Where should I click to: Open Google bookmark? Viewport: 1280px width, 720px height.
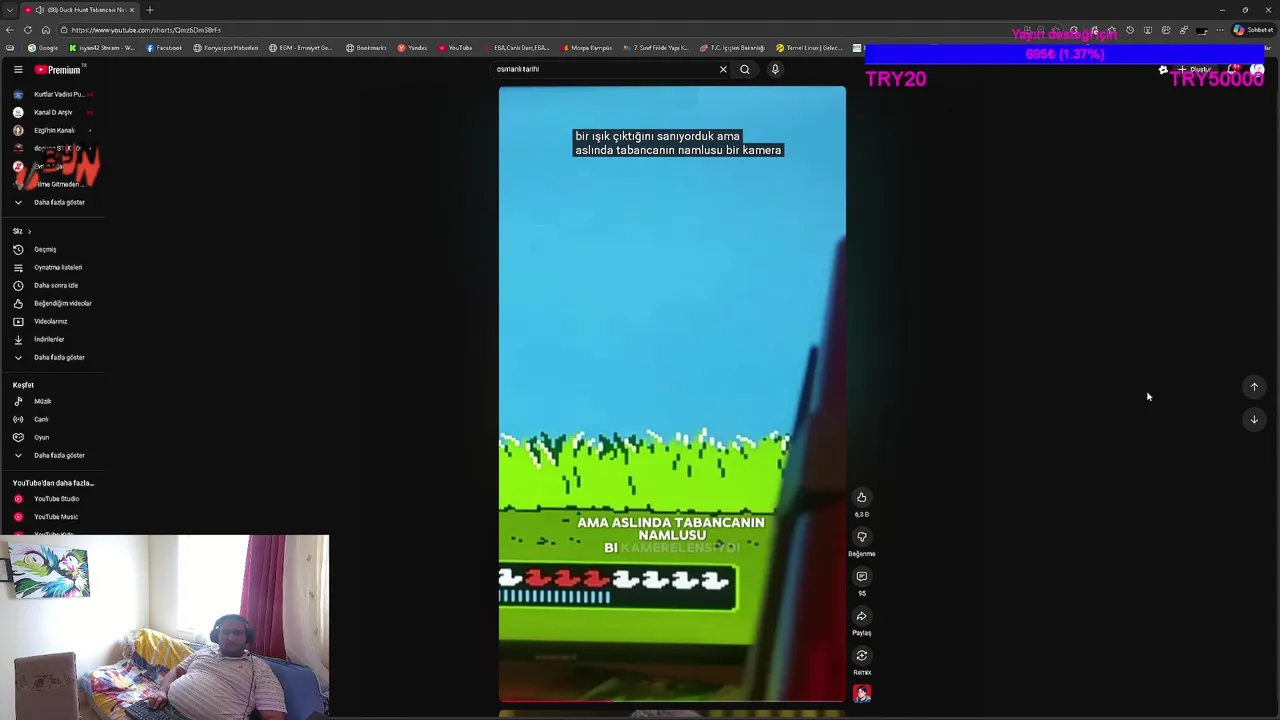pyautogui.click(x=43, y=48)
